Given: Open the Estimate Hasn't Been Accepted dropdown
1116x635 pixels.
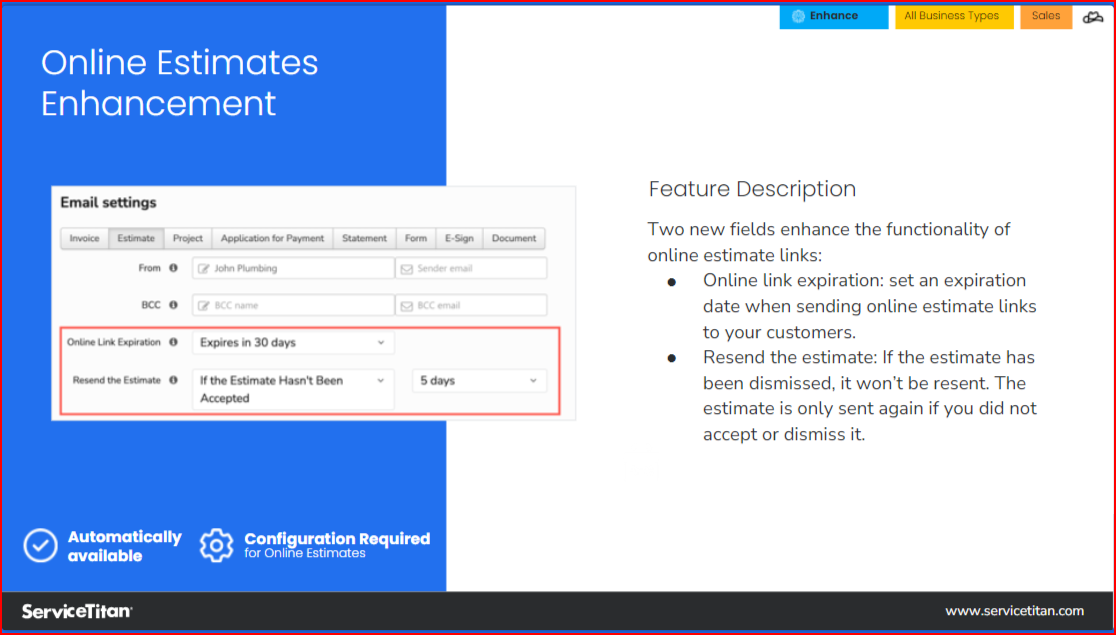Looking at the screenshot, I should click(x=293, y=389).
